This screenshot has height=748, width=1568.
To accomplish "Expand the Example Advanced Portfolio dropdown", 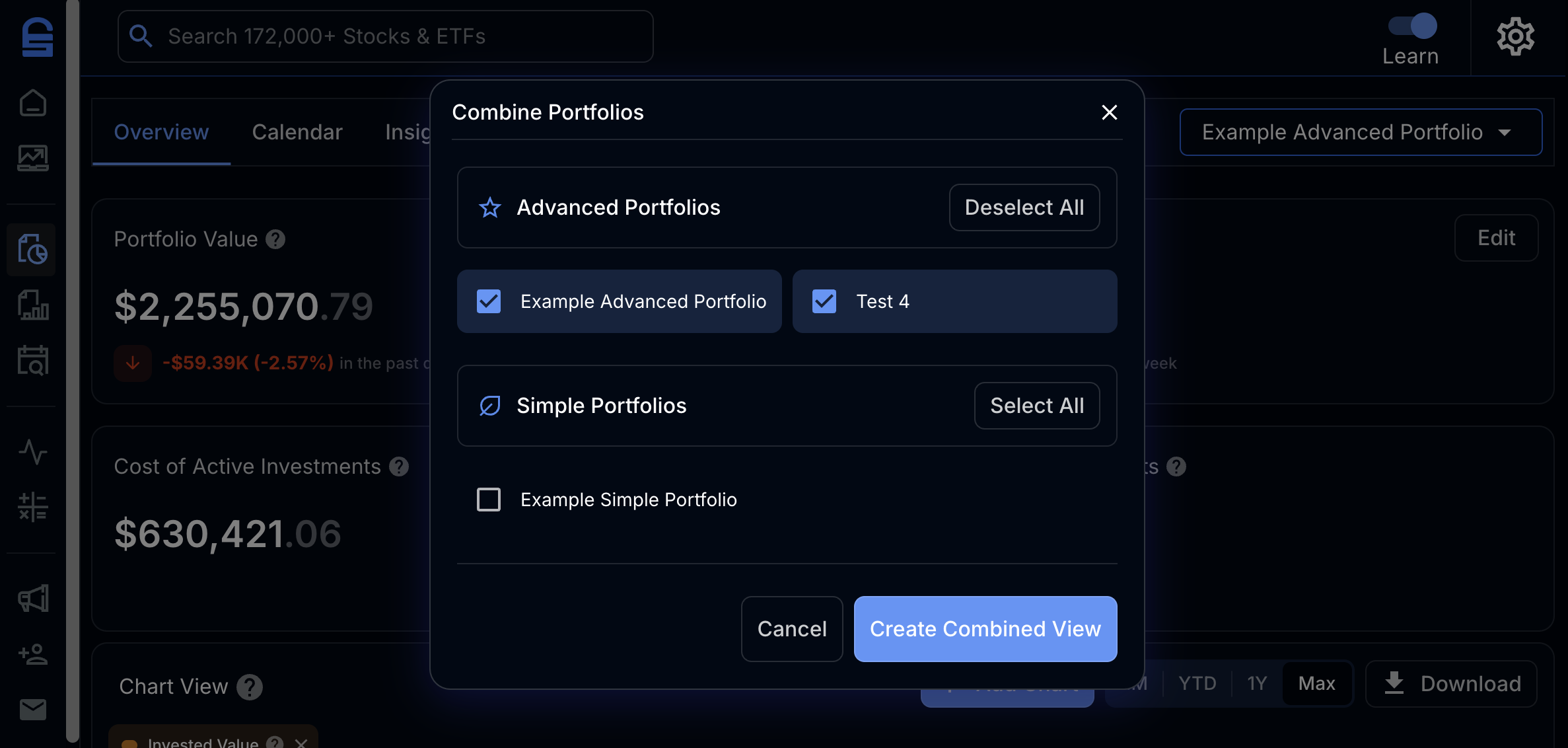I will 1361,132.
